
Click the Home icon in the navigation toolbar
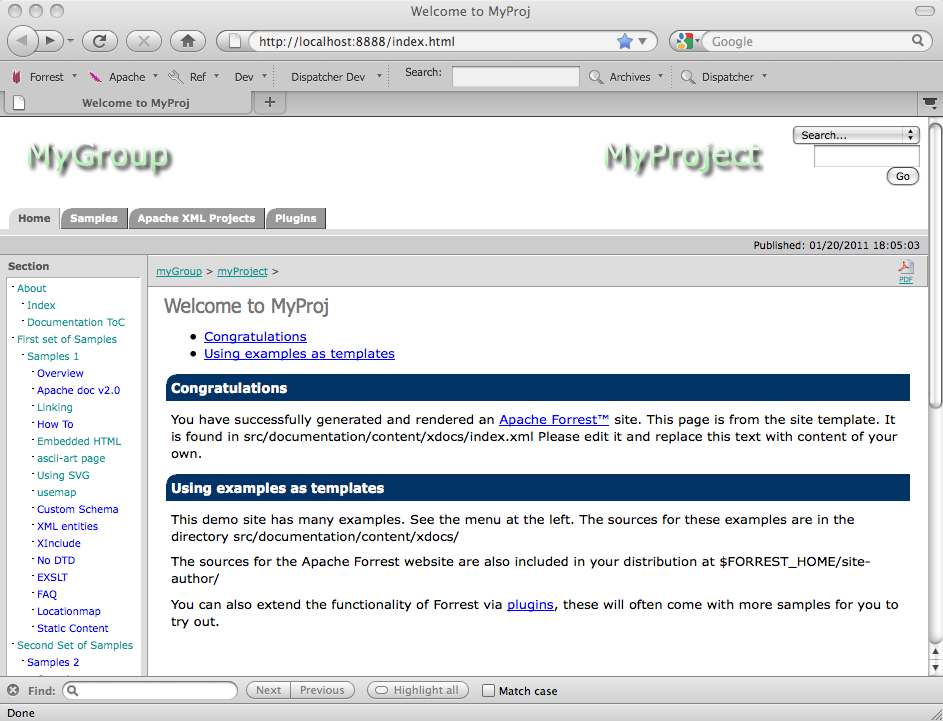pyautogui.click(x=187, y=41)
